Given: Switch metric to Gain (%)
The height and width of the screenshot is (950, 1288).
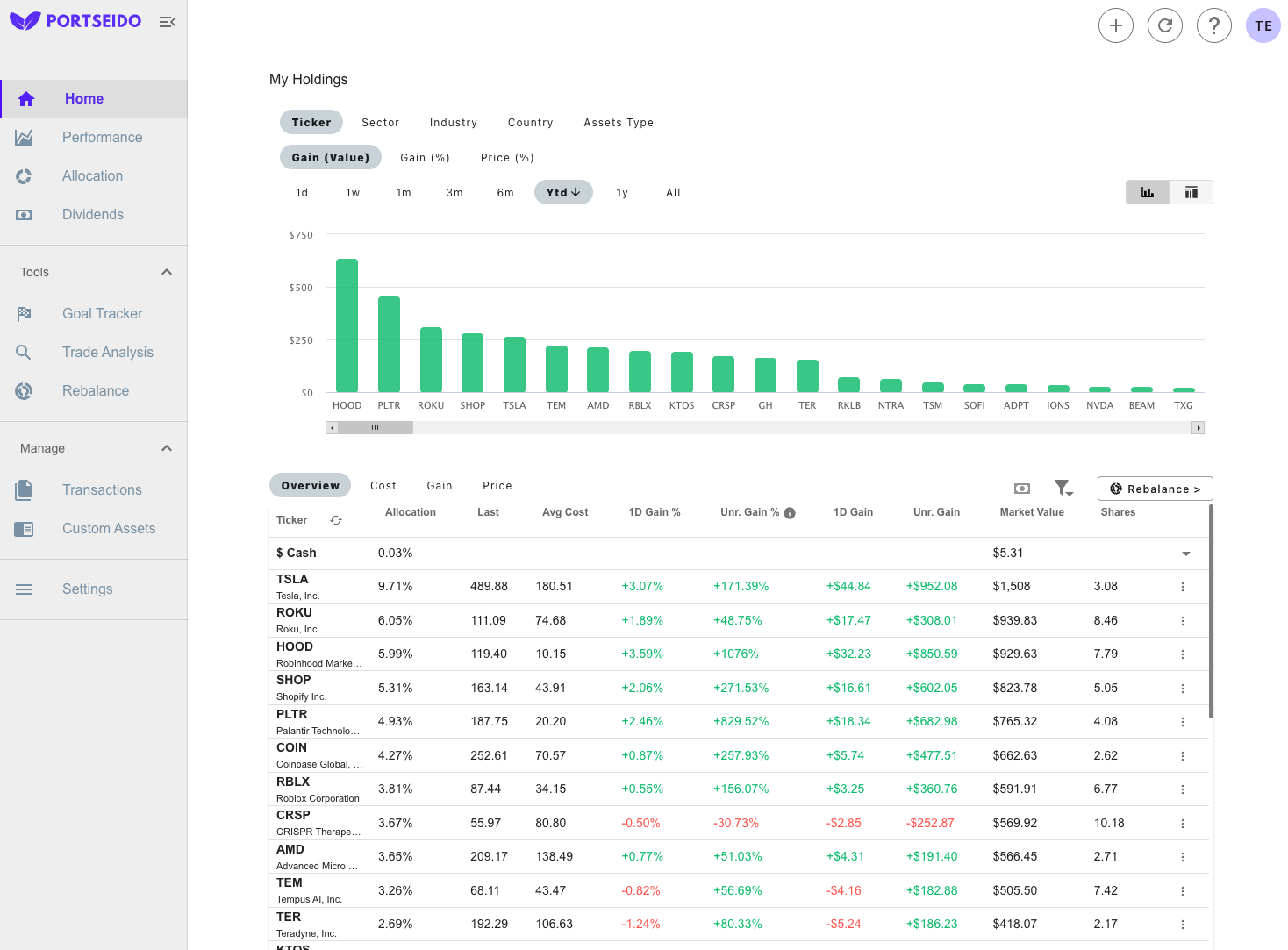Looking at the screenshot, I should 425,157.
